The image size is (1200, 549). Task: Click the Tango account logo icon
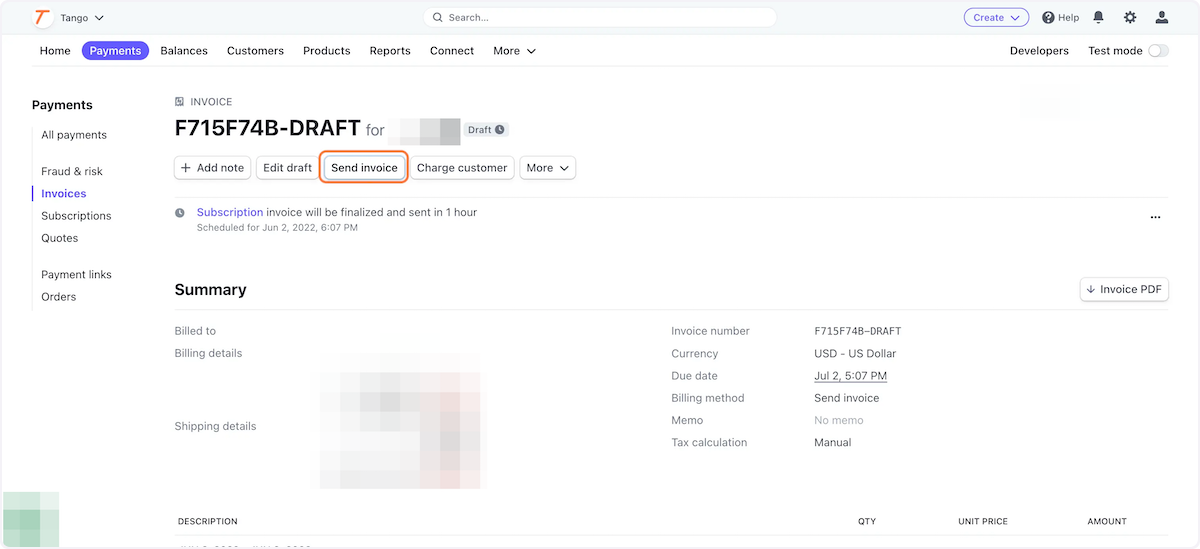[x=43, y=18]
